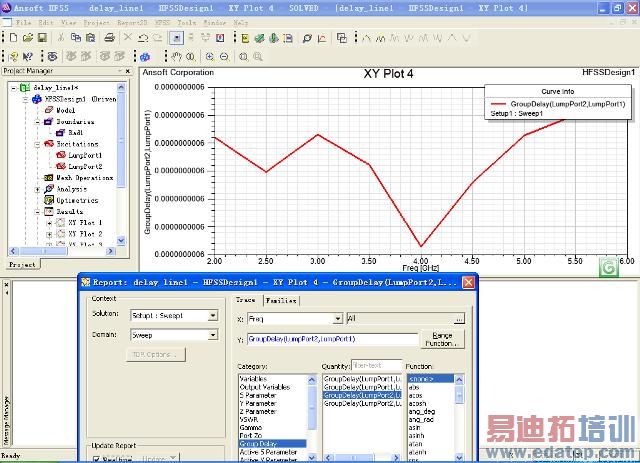The image size is (640, 463).
Task: Click the Delete X toolbar icon
Action: (x=128, y=38)
